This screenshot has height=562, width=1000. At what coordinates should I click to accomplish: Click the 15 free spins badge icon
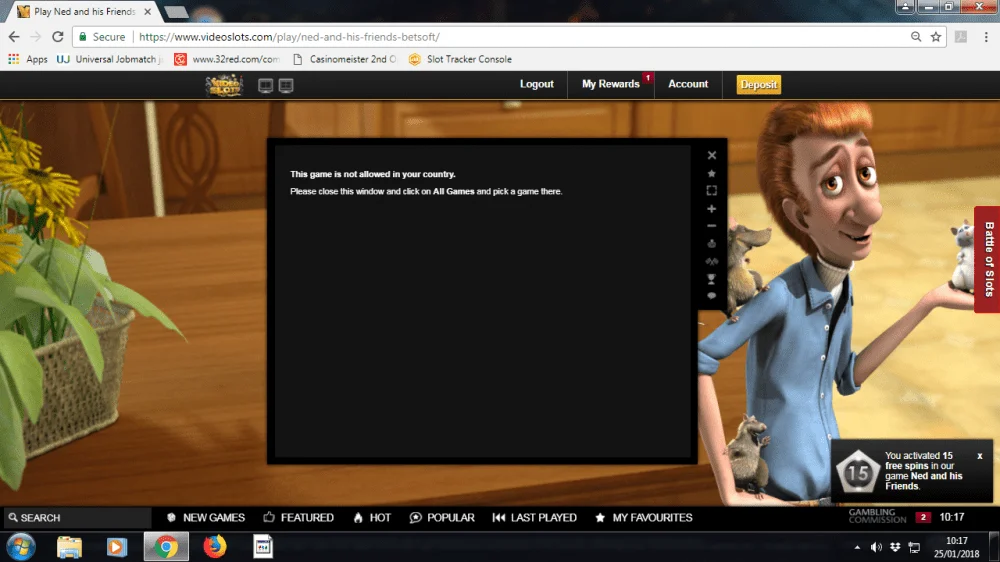click(x=858, y=471)
